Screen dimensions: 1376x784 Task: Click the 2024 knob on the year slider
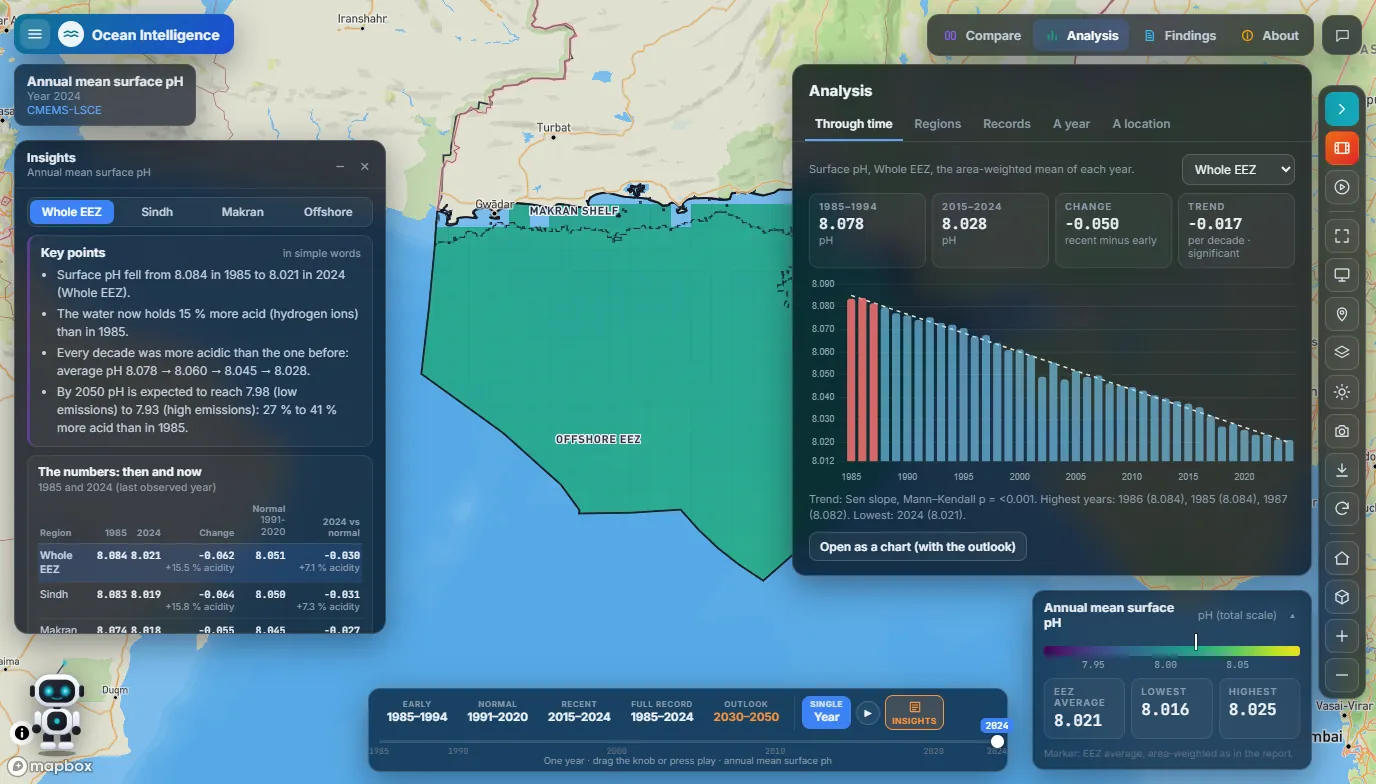pyautogui.click(x=997, y=741)
